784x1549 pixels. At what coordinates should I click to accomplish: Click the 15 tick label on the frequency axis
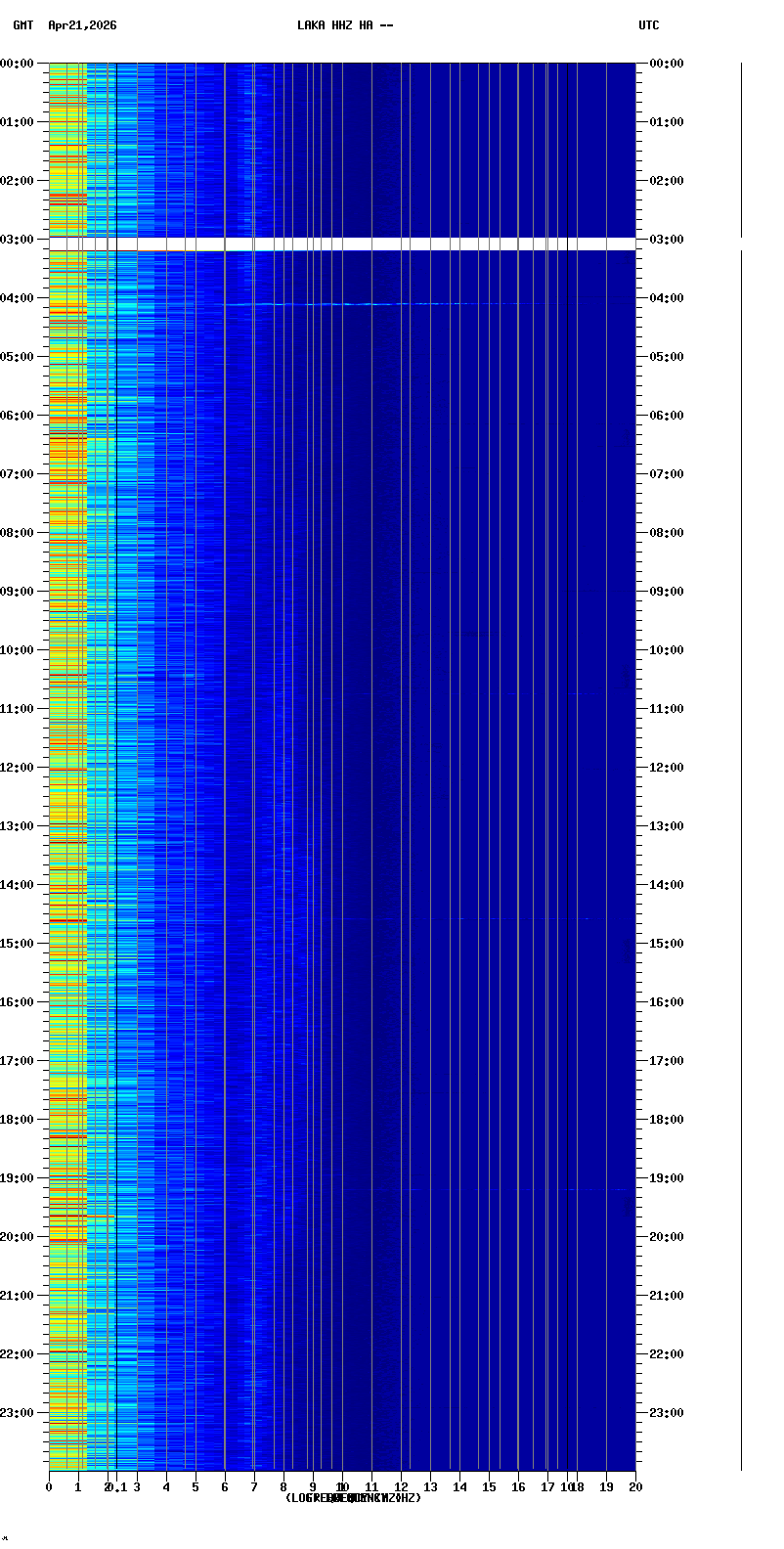tap(489, 1487)
